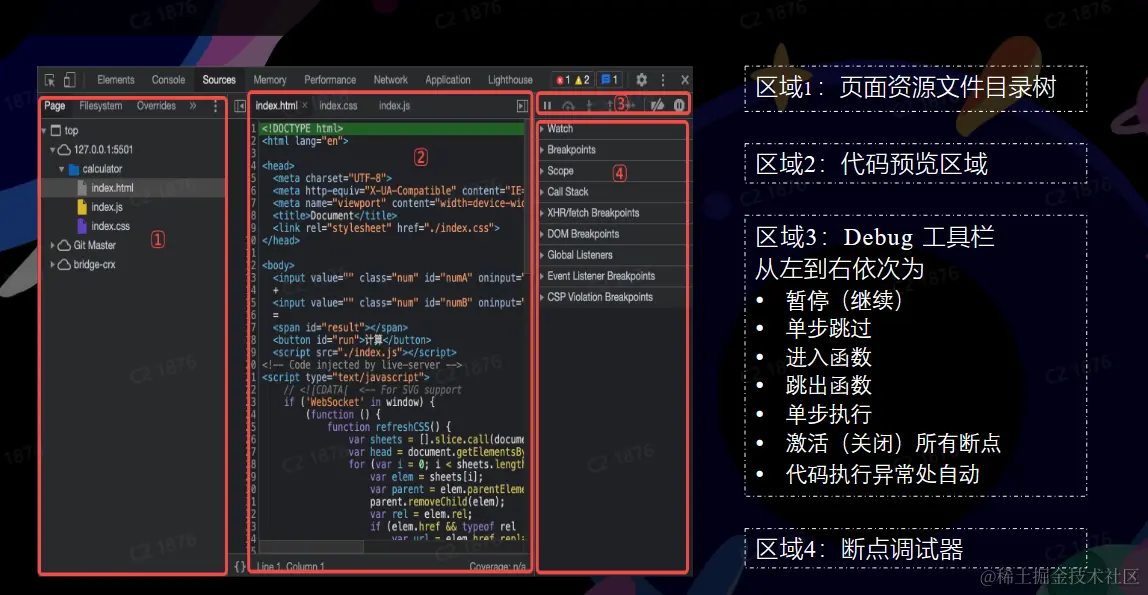Select the Sources panel tab
This screenshot has width=1148, height=595.
tap(219, 80)
